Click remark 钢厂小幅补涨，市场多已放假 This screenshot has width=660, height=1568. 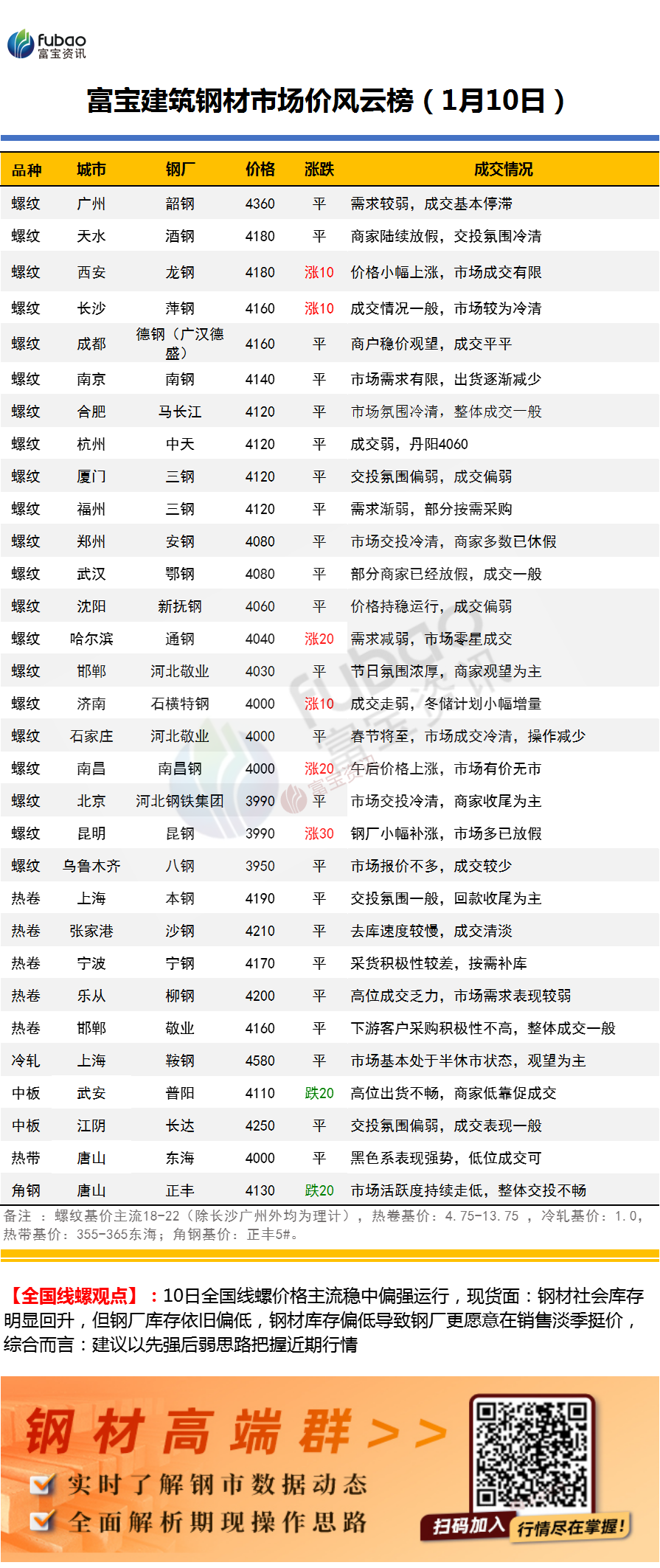(446, 833)
